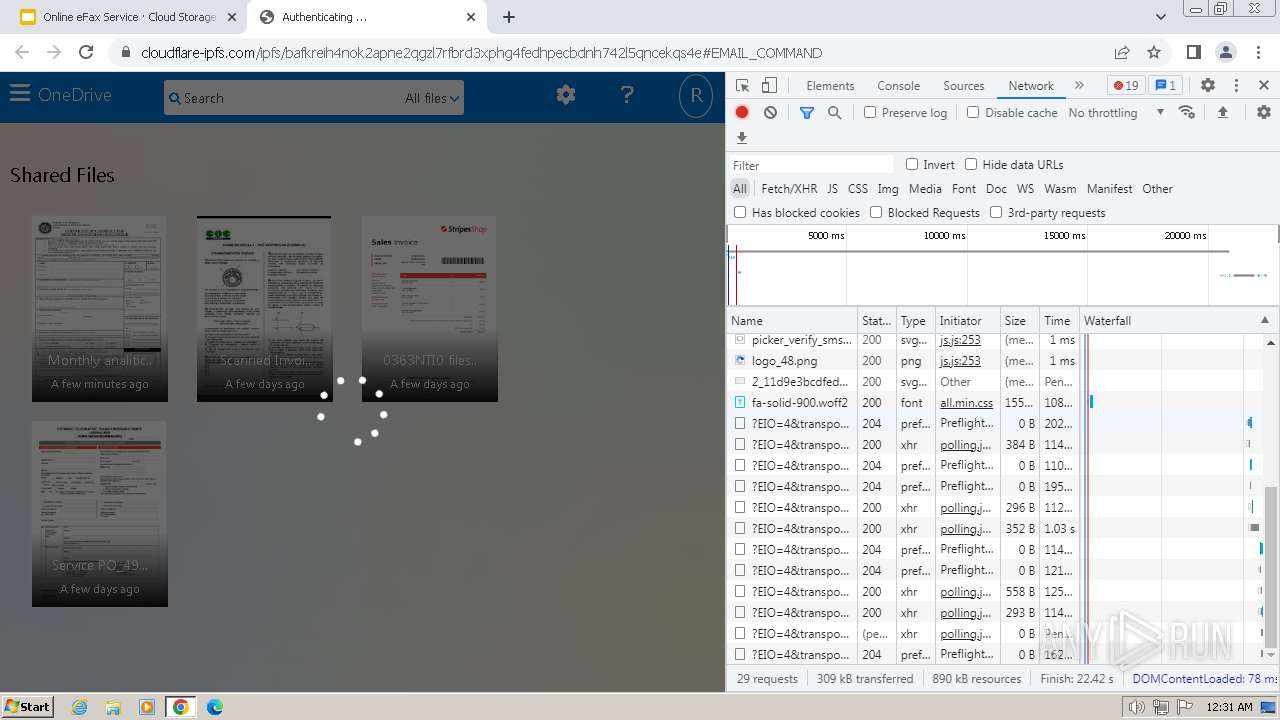Select the DevTools inspect element tool
Screen dimensions: 1280x720
(x=742, y=85)
